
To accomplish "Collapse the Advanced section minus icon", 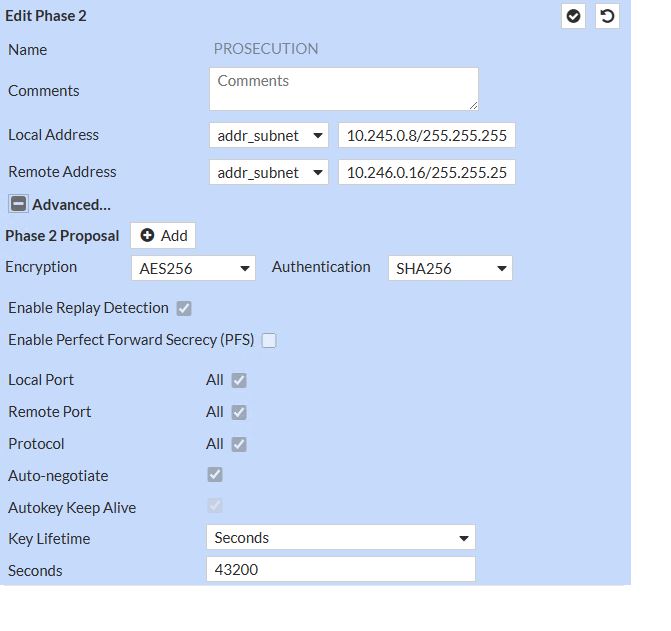I will [x=18, y=204].
